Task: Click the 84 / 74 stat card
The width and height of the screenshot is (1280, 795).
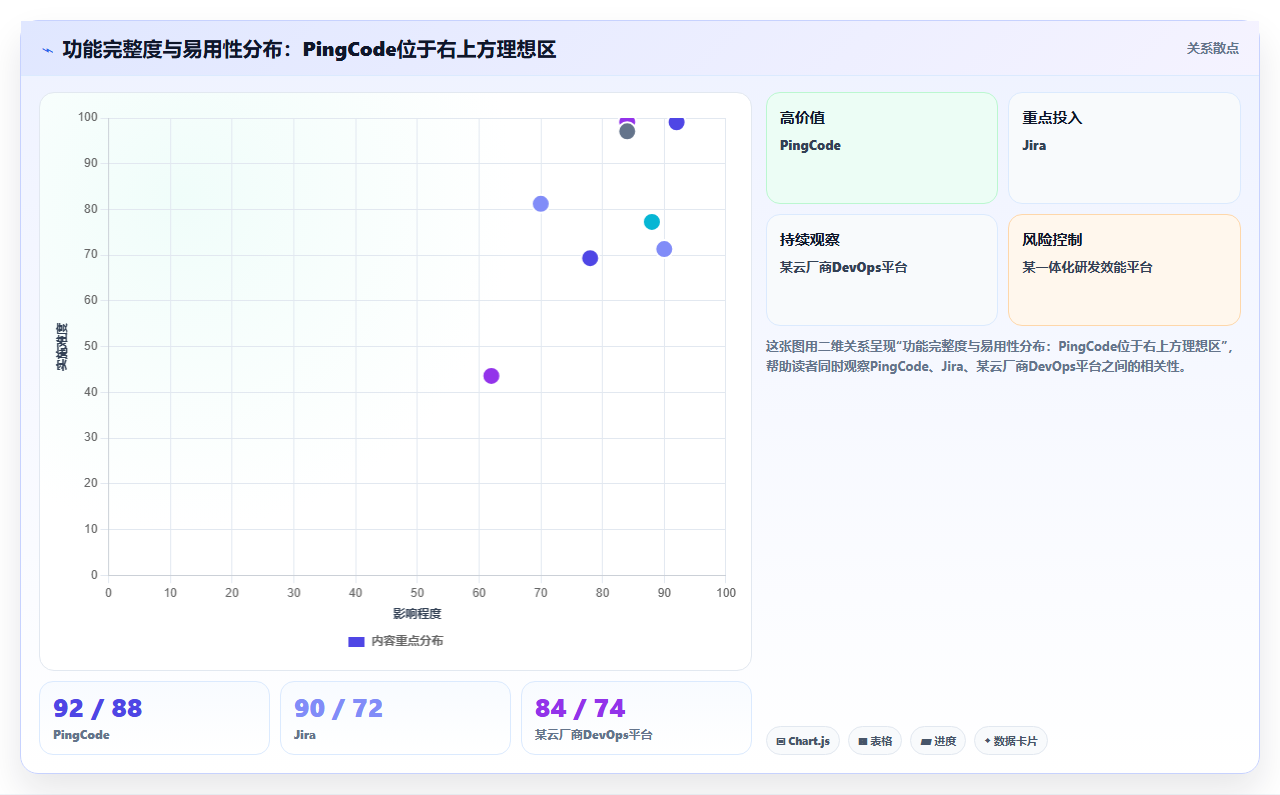Action: click(636, 718)
